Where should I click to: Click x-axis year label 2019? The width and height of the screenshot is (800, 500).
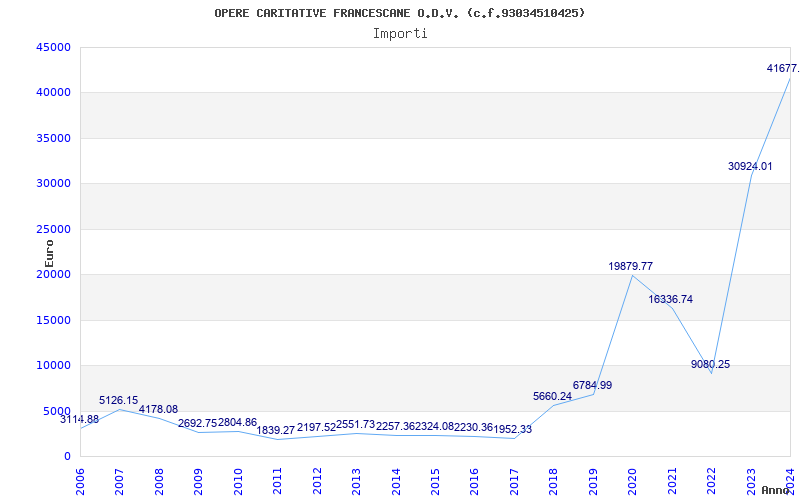[x=593, y=483]
